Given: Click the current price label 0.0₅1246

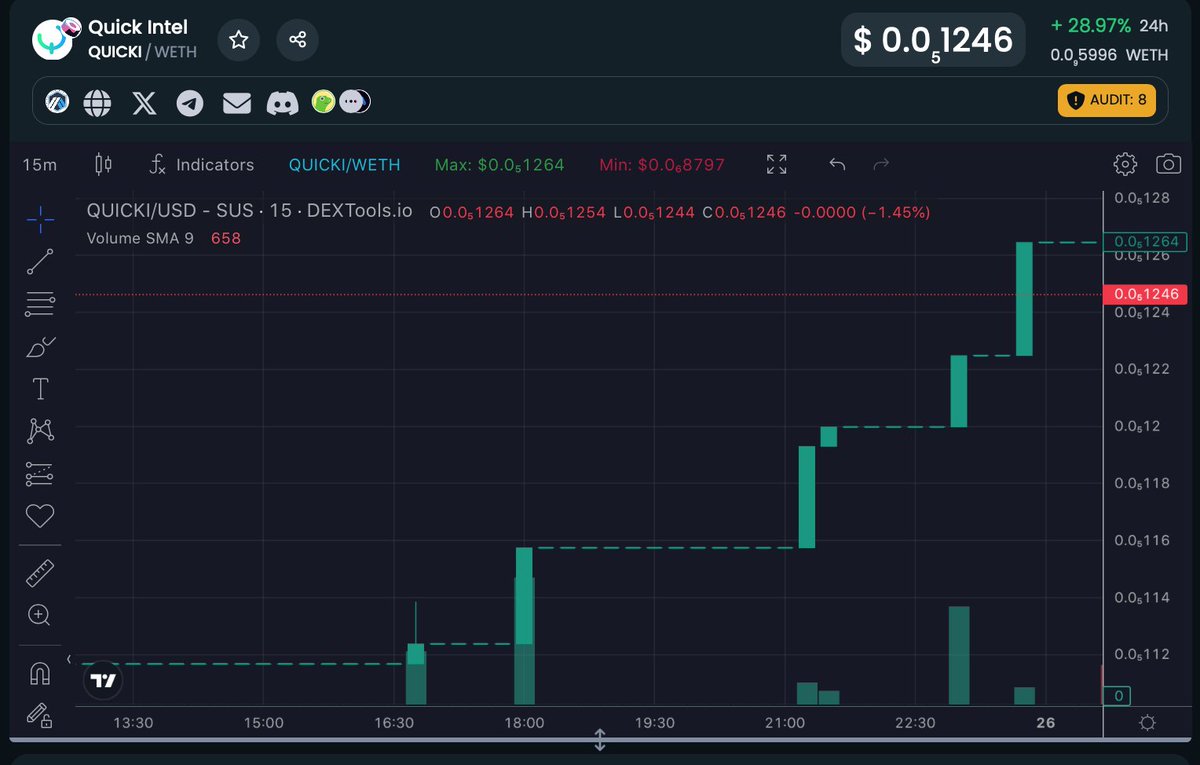Looking at the screenshot, I should click(1146, 294).
